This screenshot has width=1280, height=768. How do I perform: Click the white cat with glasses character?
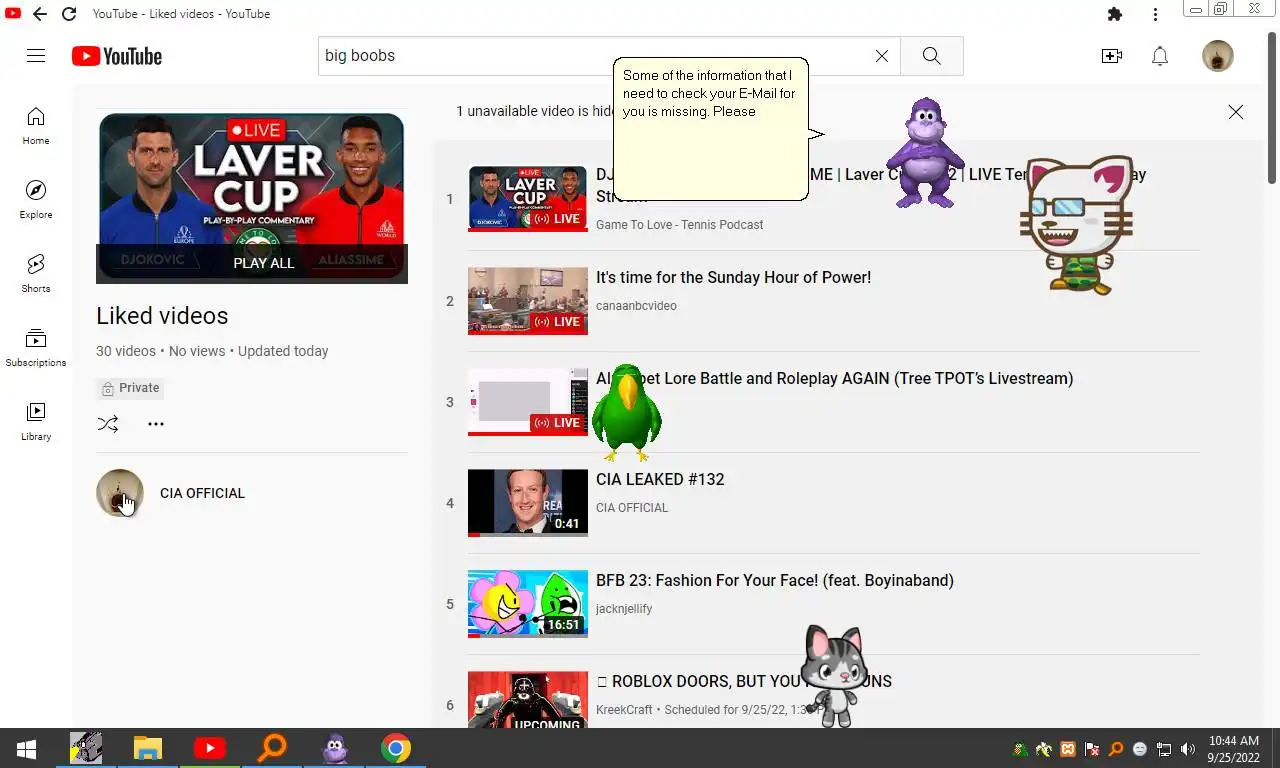click(x=1076, y=225)
